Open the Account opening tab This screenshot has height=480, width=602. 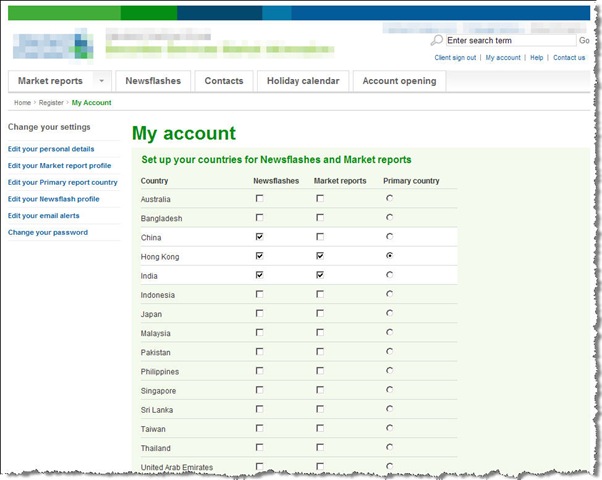(x=399, y=81)
